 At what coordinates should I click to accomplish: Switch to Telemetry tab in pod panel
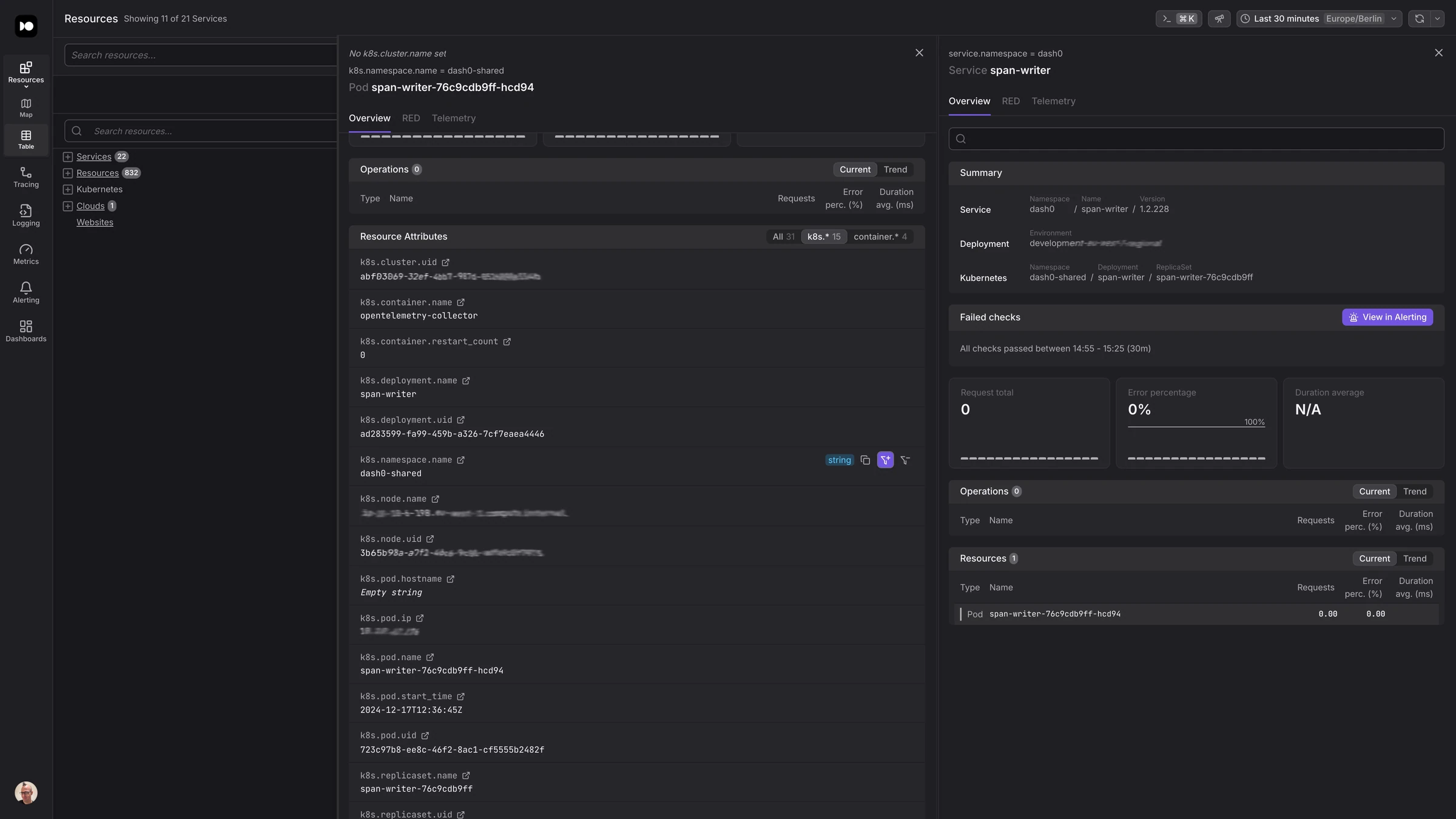point(453,118)
